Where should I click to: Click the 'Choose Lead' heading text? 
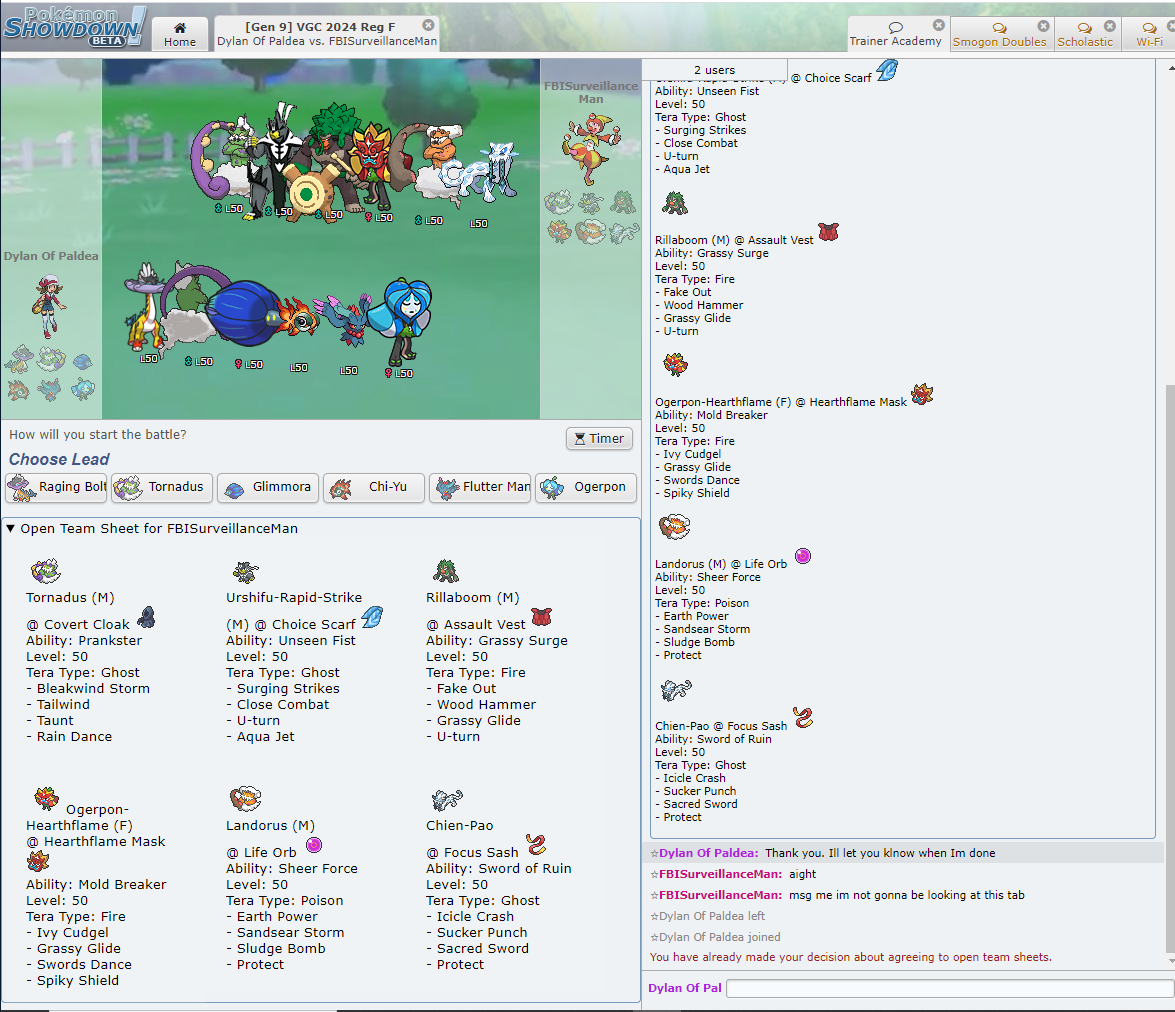[59, 460]
